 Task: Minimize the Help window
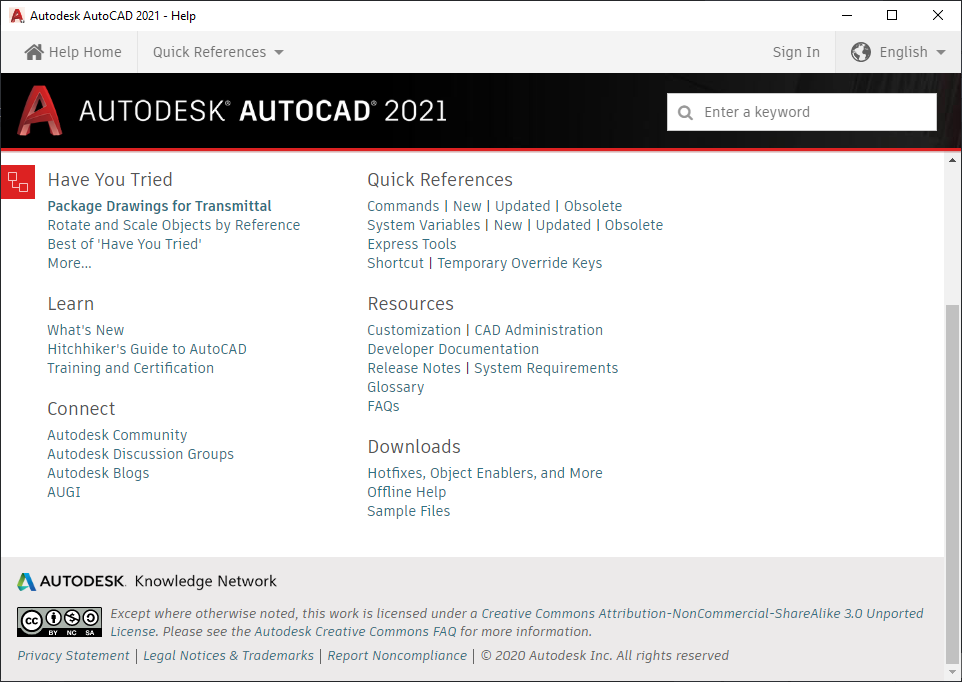click(847, 15)
